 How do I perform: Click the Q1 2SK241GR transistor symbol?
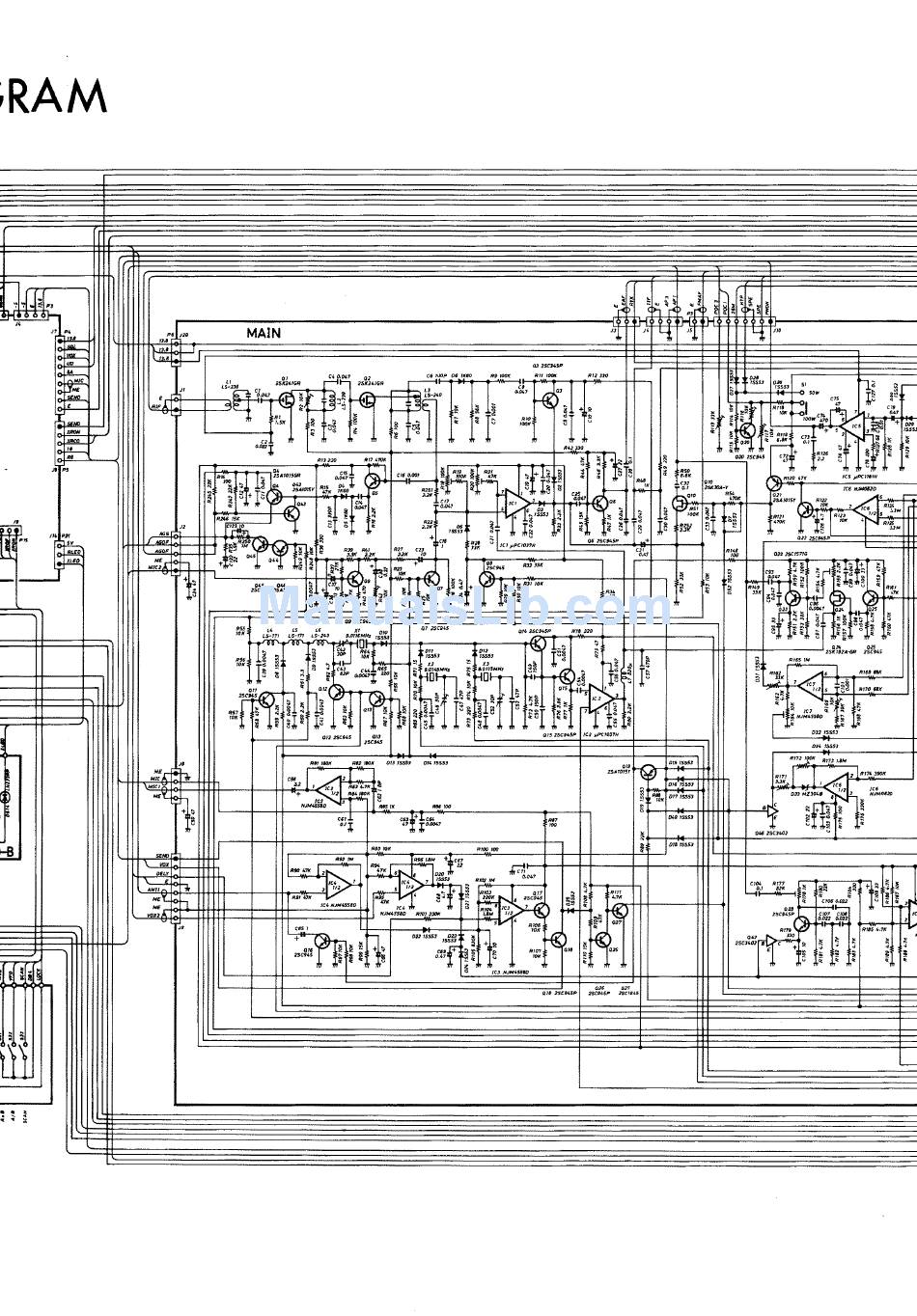click(286, 397)
